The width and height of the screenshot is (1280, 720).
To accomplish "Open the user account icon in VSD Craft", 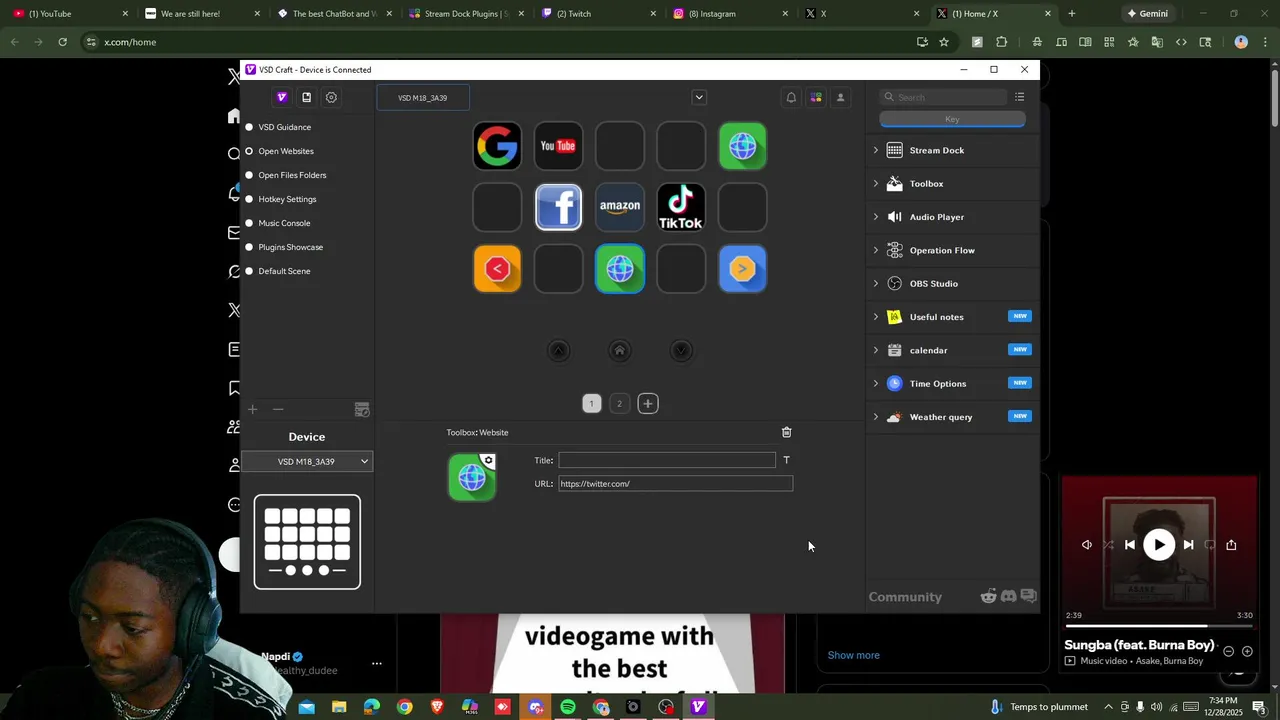I will coord(840,97).
